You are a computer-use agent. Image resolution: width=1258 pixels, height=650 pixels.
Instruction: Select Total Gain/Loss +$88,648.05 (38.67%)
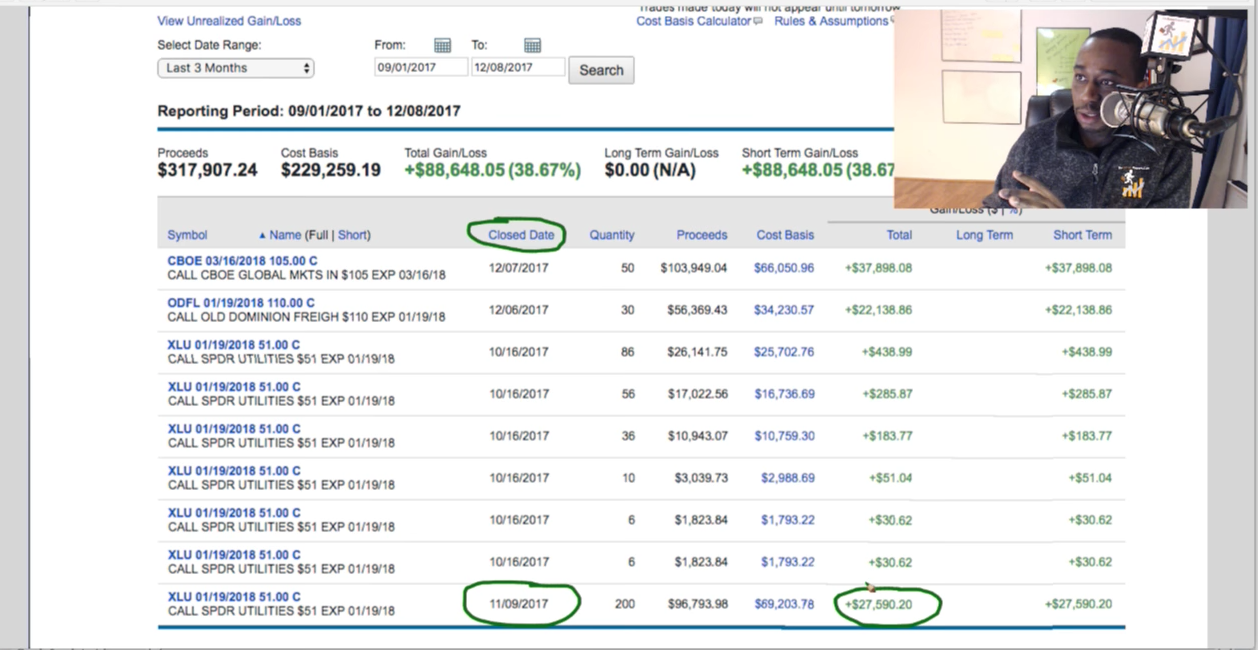click(492, 170)
